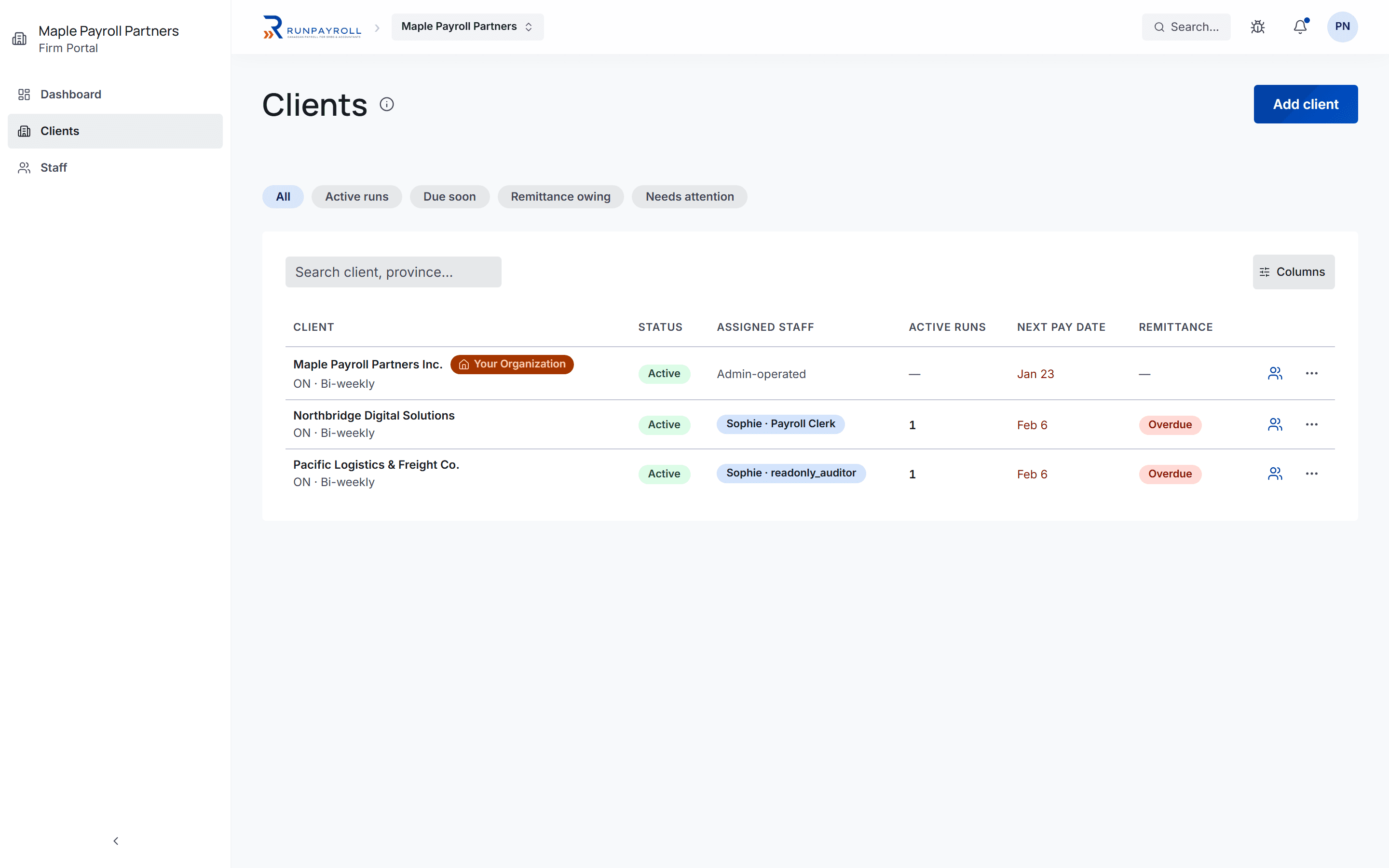Open more options for Maple Payroll Partners Inc.

pyautogui.click(x=1311, y=374)
